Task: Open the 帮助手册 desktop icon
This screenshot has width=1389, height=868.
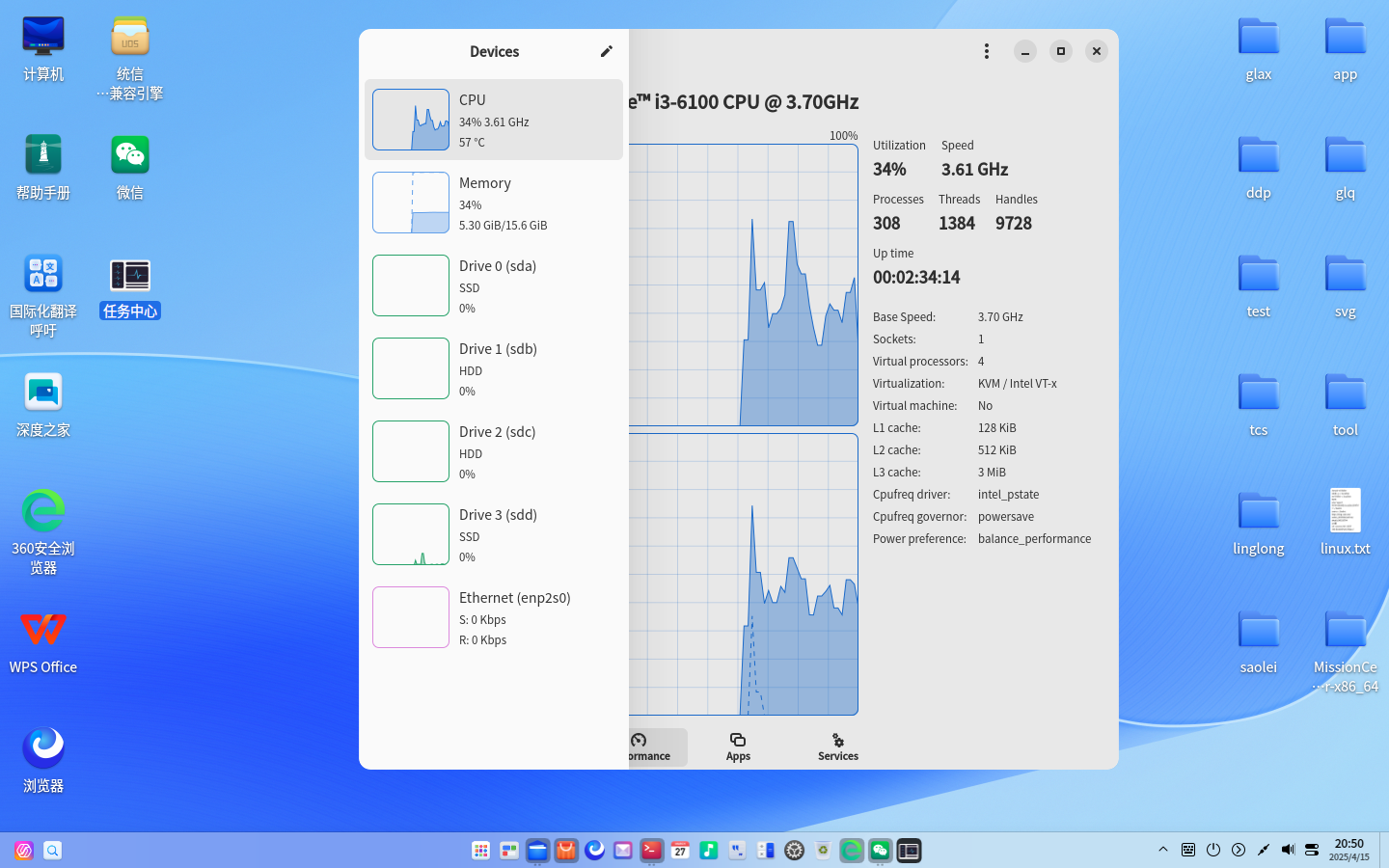Action: (43, 168)
